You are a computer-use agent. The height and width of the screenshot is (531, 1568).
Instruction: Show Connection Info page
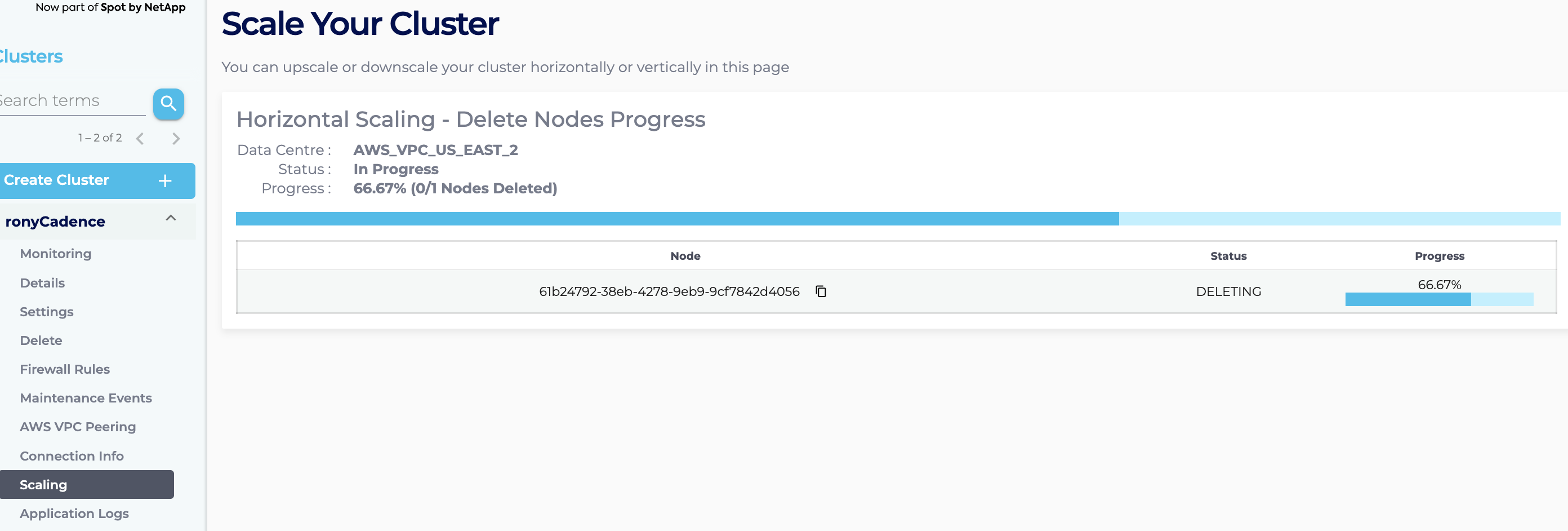[x=71, y=456]
